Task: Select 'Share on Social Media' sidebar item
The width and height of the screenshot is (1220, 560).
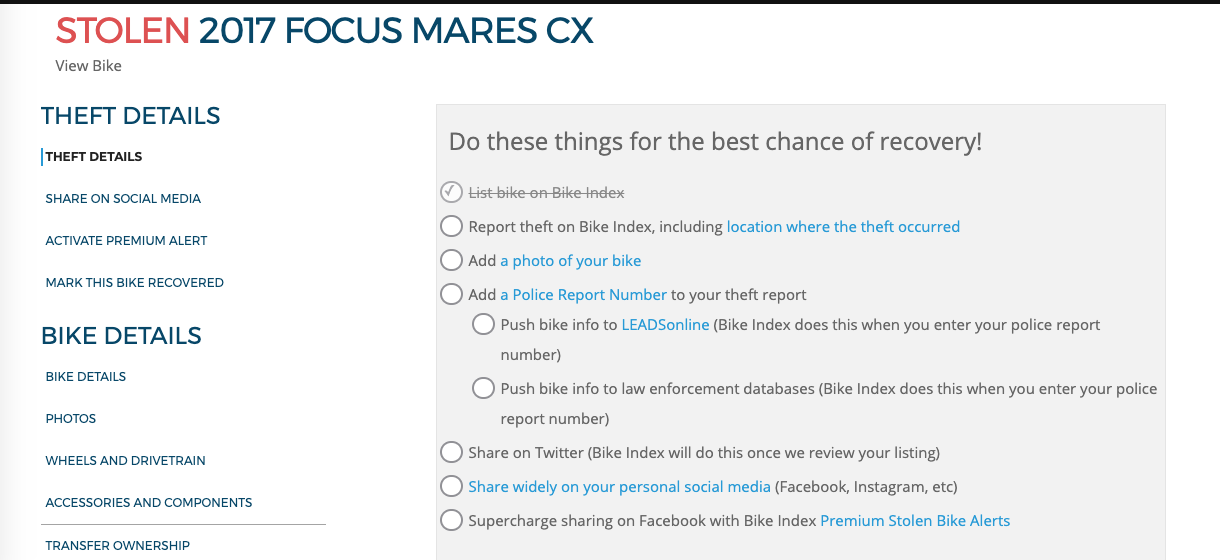Action: (123, 199)
